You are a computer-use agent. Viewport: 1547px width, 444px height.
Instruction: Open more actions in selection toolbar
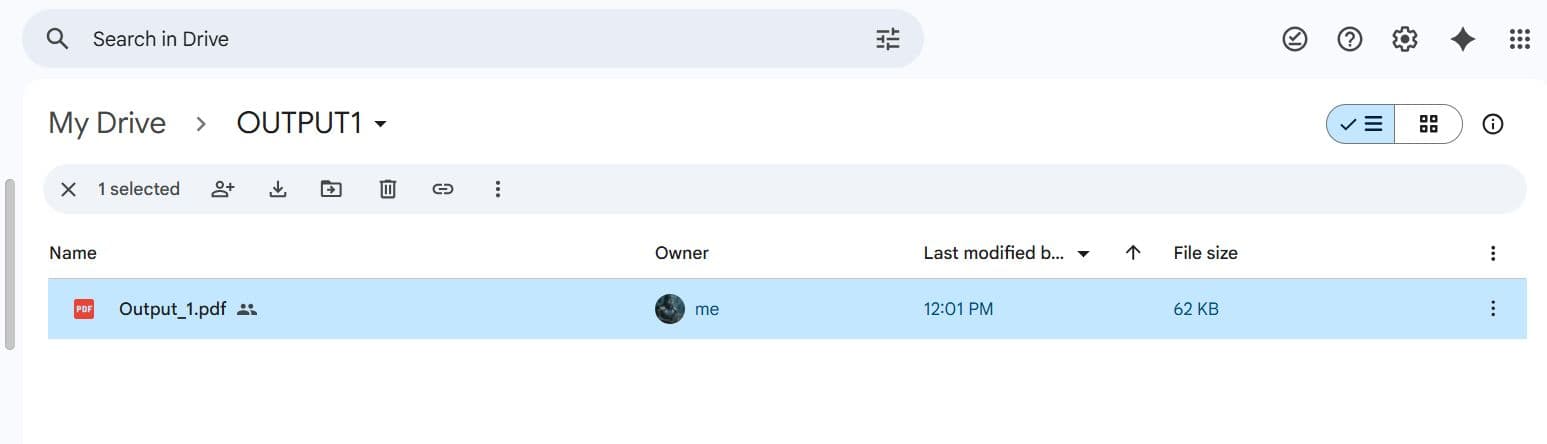coord(498,189)
